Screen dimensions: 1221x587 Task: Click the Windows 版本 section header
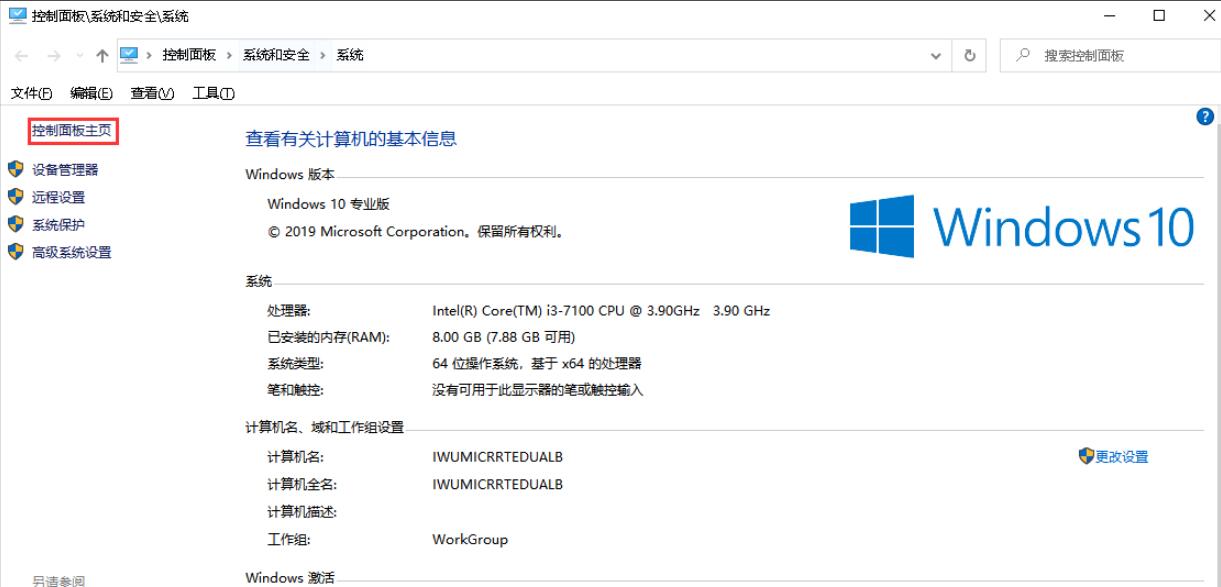click(291, 175)
